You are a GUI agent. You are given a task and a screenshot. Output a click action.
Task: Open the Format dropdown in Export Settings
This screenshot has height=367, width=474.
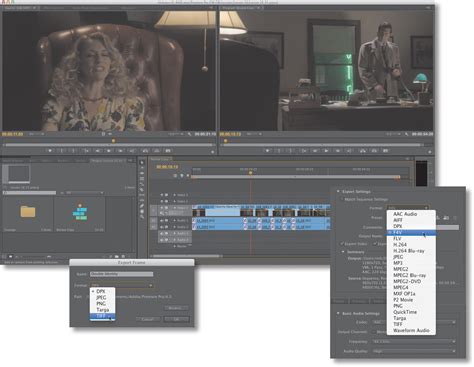click(x=407, y=208)
